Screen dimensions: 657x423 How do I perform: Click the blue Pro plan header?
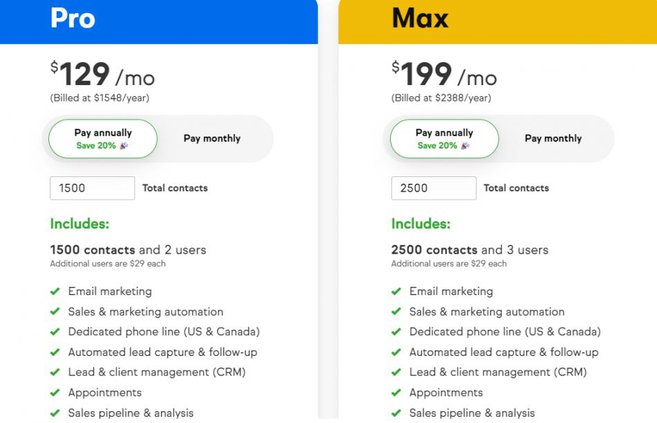pos(159,20)
